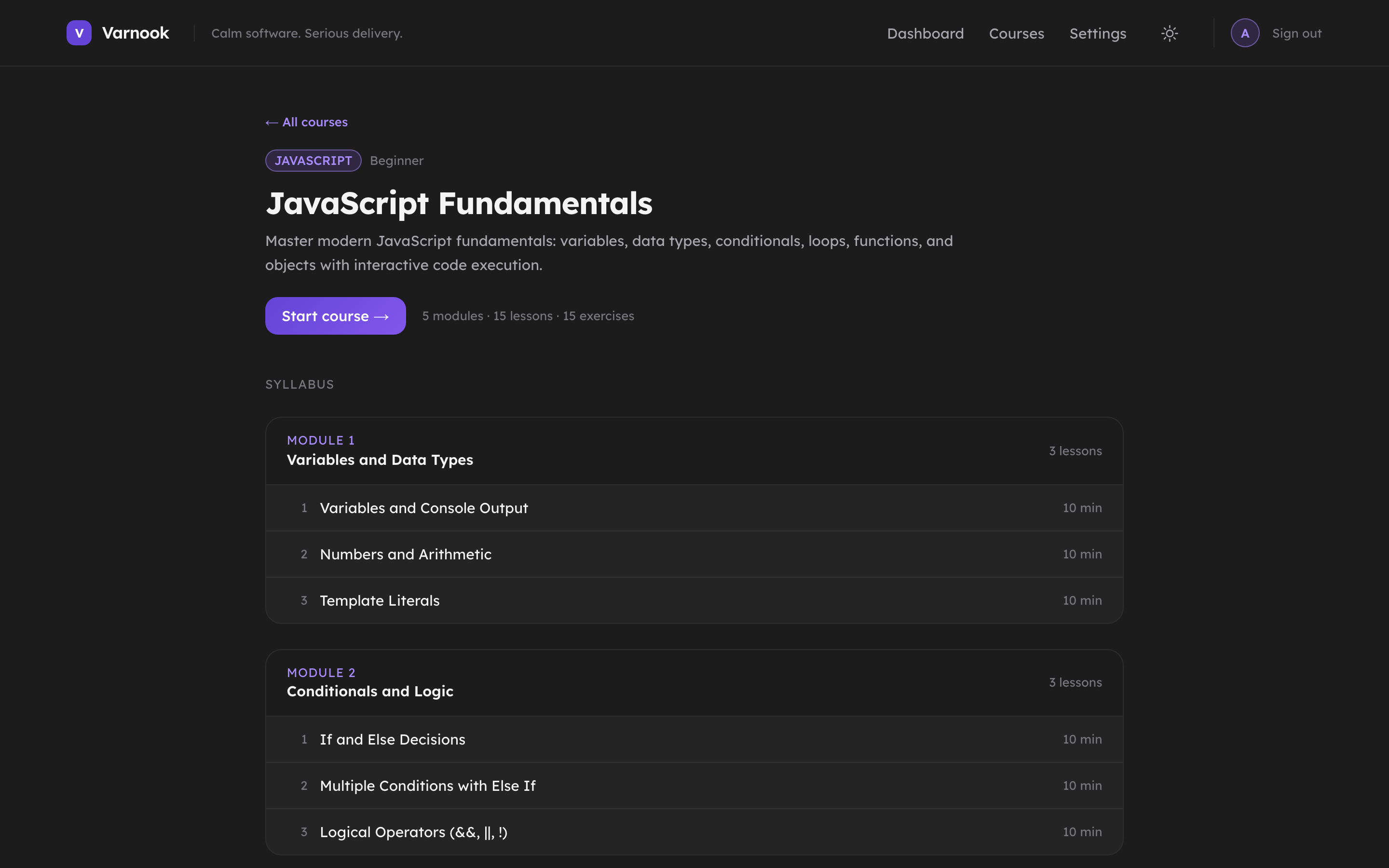Open lesson Numbers and Arithmetic
Image resolution: width=1389 pixels, height=868 pixels.
pos(694,555)
